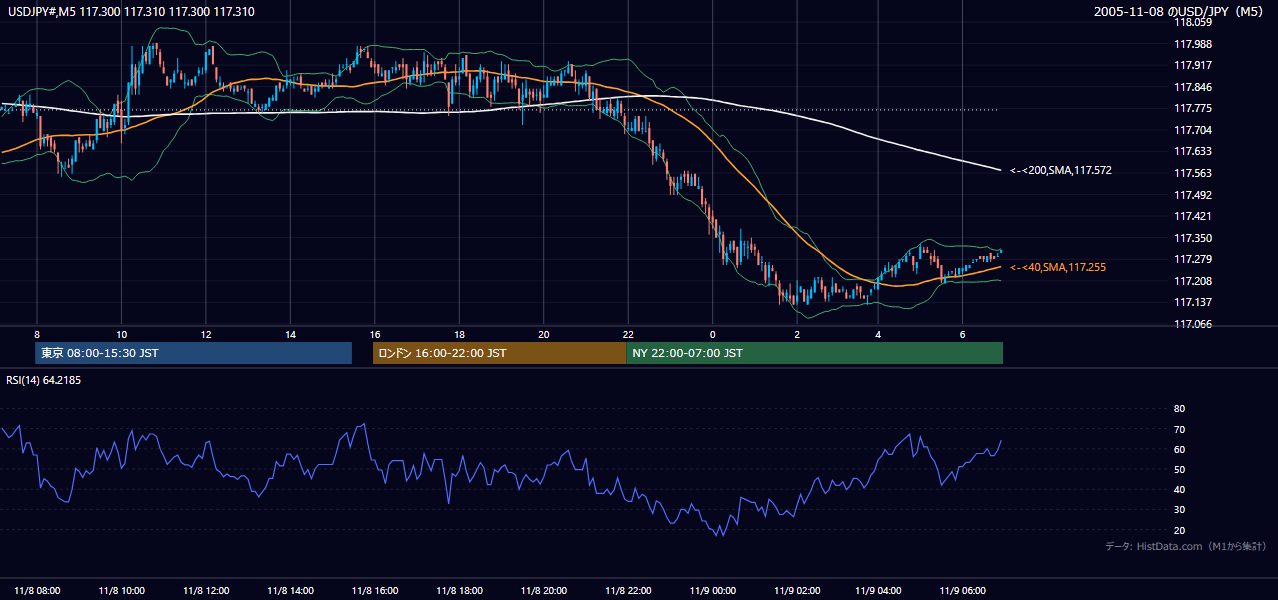Click the RSI scale value 50
The image size is (1278, 600).
coord(1179,469)
